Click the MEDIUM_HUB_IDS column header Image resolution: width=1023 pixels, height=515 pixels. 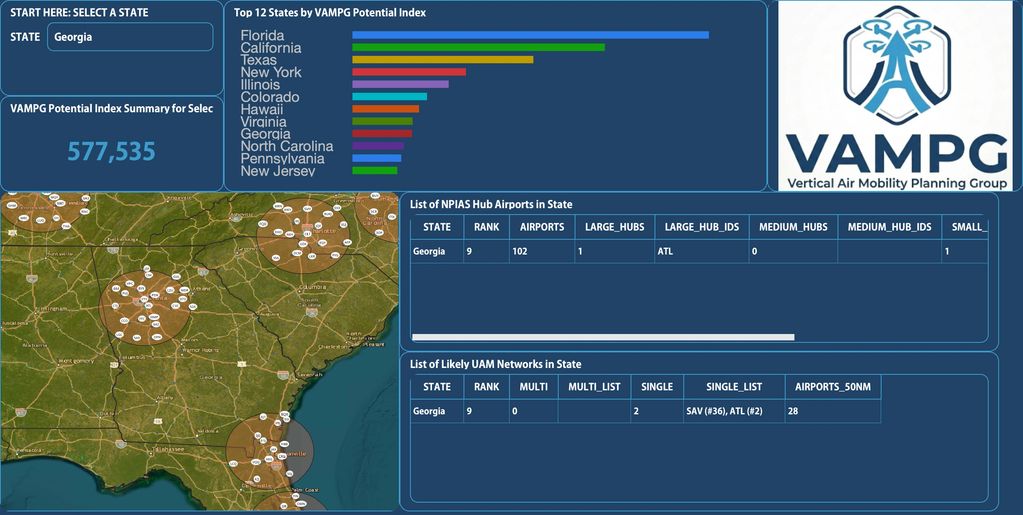coord(889,227)
